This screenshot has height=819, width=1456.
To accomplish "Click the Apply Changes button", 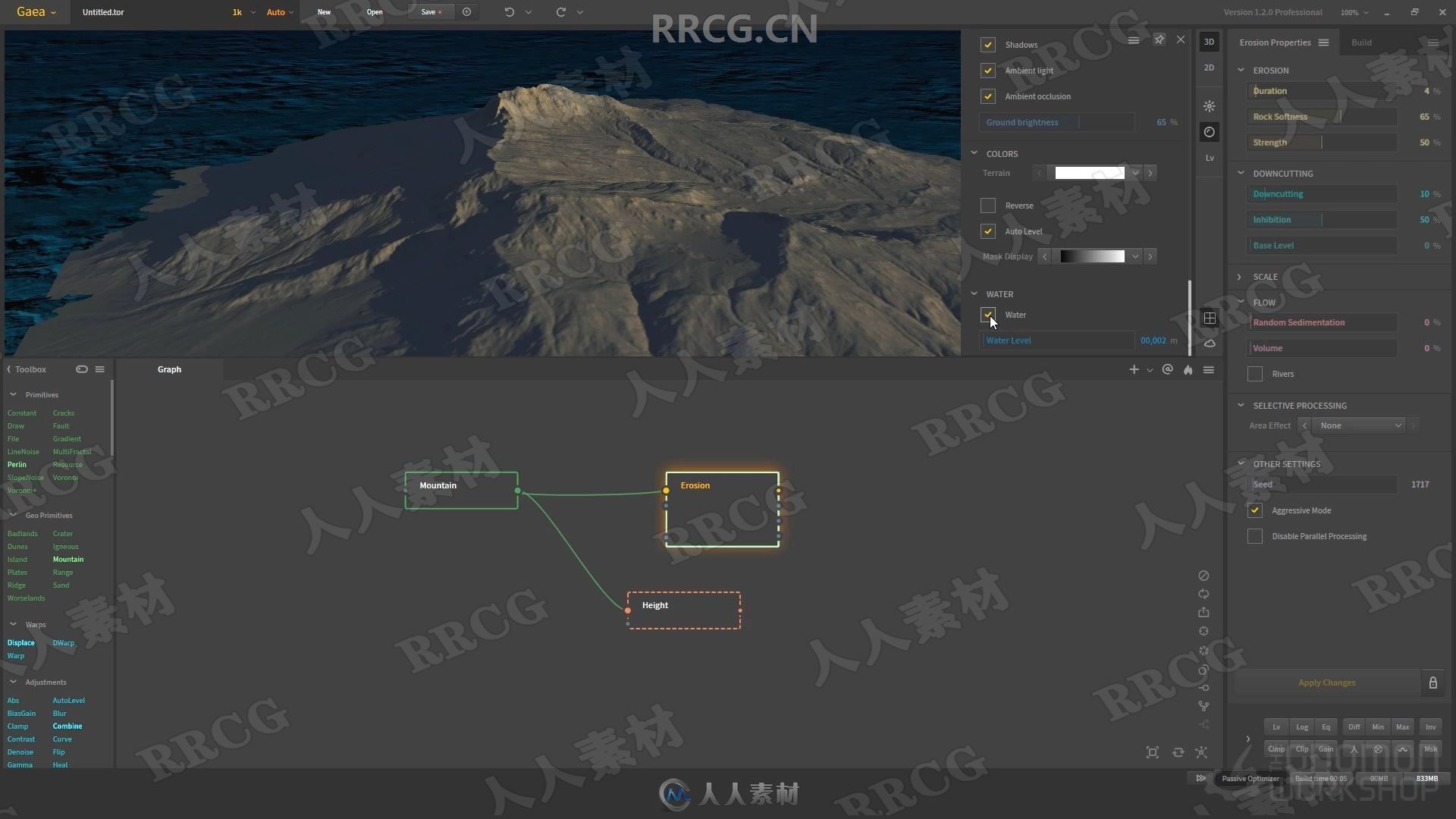I will pos(1327,682).
